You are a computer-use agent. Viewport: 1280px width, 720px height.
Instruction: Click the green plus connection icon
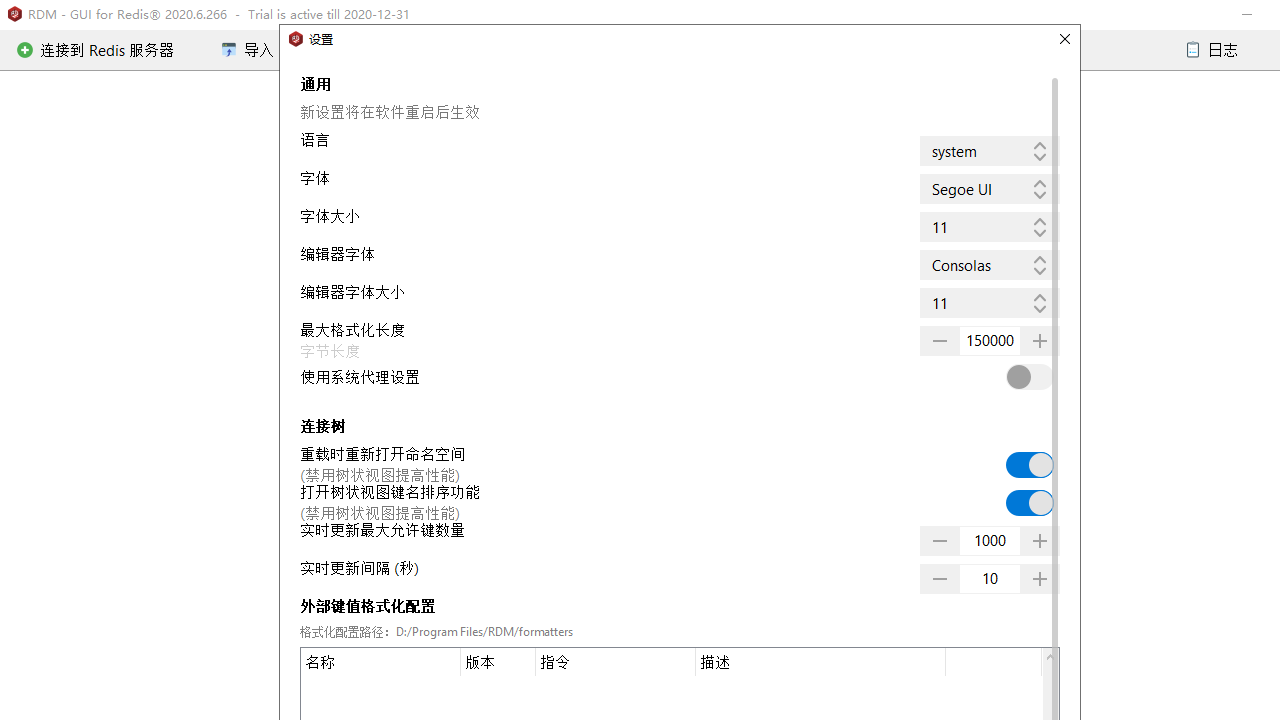[25, 50]
